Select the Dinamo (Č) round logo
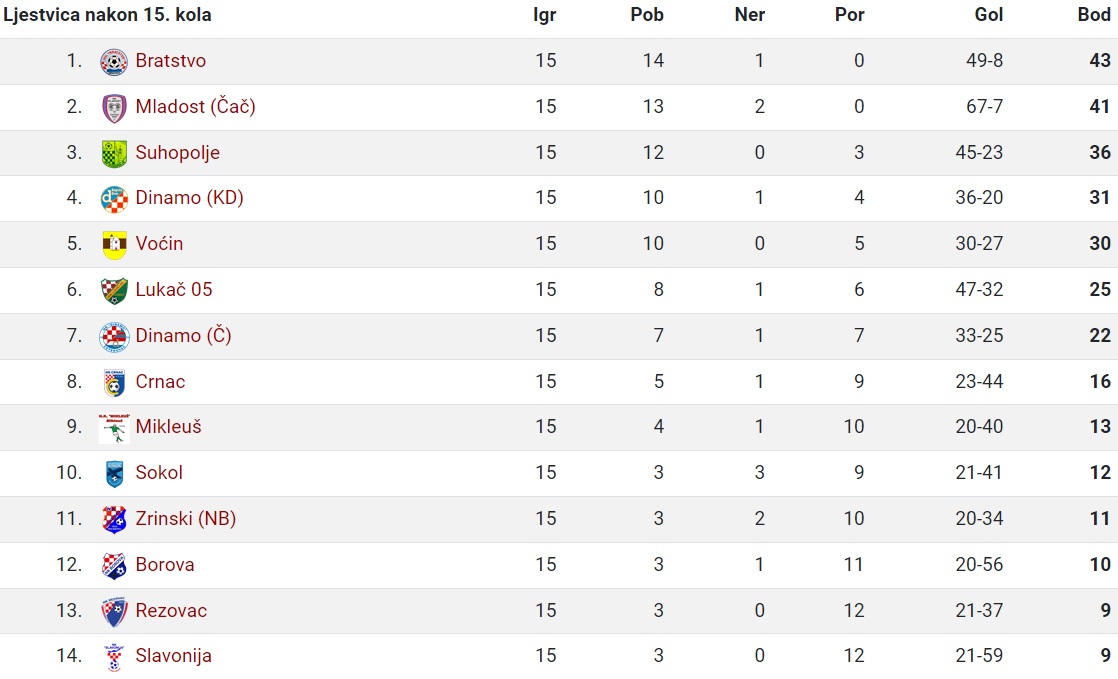The width and height of the screenshot is (1118, 679). 114,337
